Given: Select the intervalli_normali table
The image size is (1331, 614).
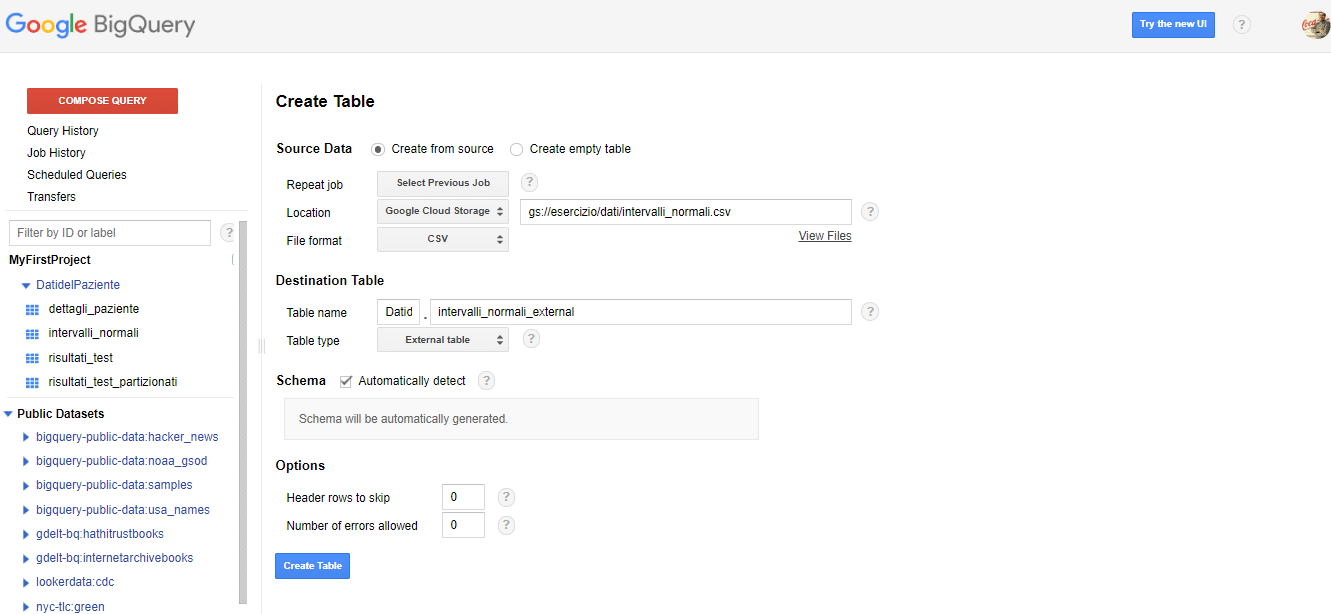Looking at the screenshot, I should (94, 333).
